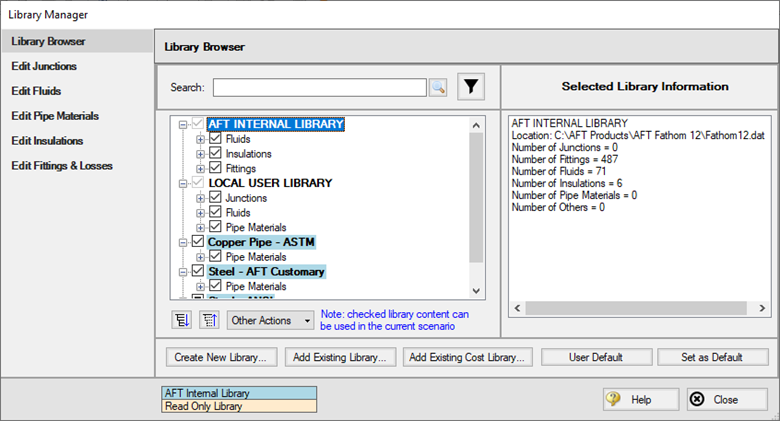Toggle AFT Internal Library Fittings checkbox
The image size is (780, 421).
[x=215, y=168]
